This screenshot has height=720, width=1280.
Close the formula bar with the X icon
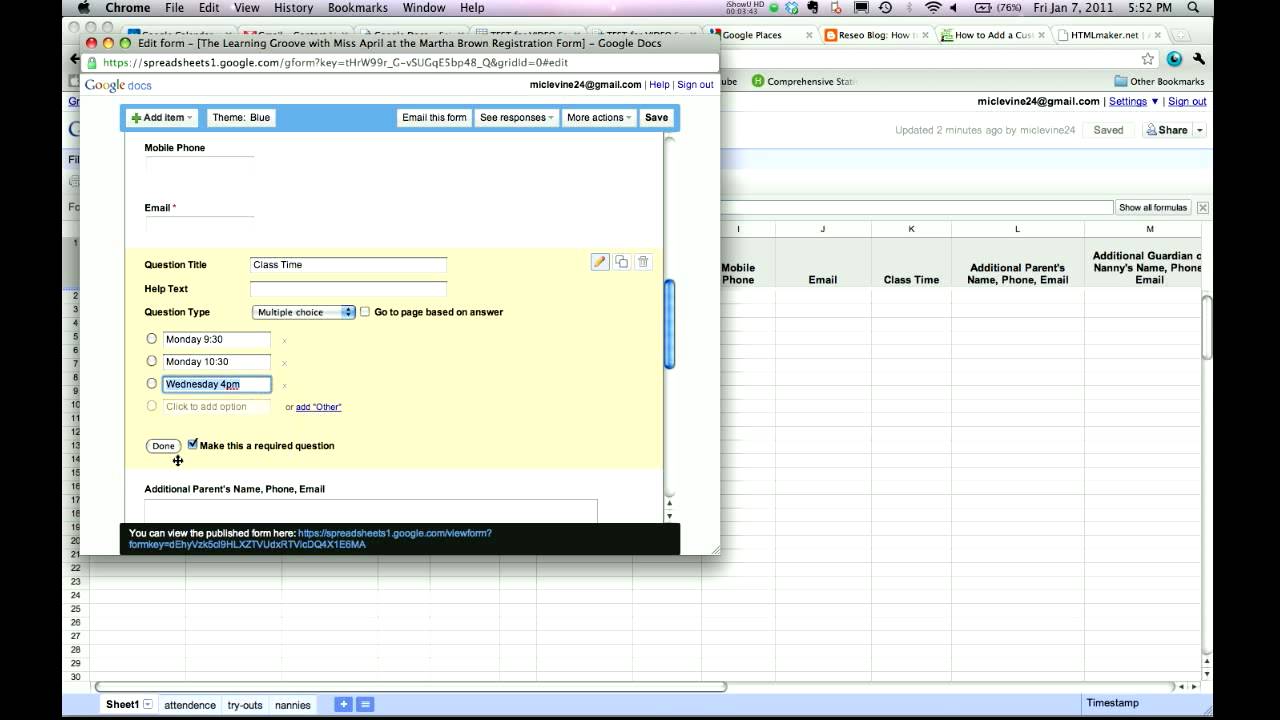[x=1202, y=208]
